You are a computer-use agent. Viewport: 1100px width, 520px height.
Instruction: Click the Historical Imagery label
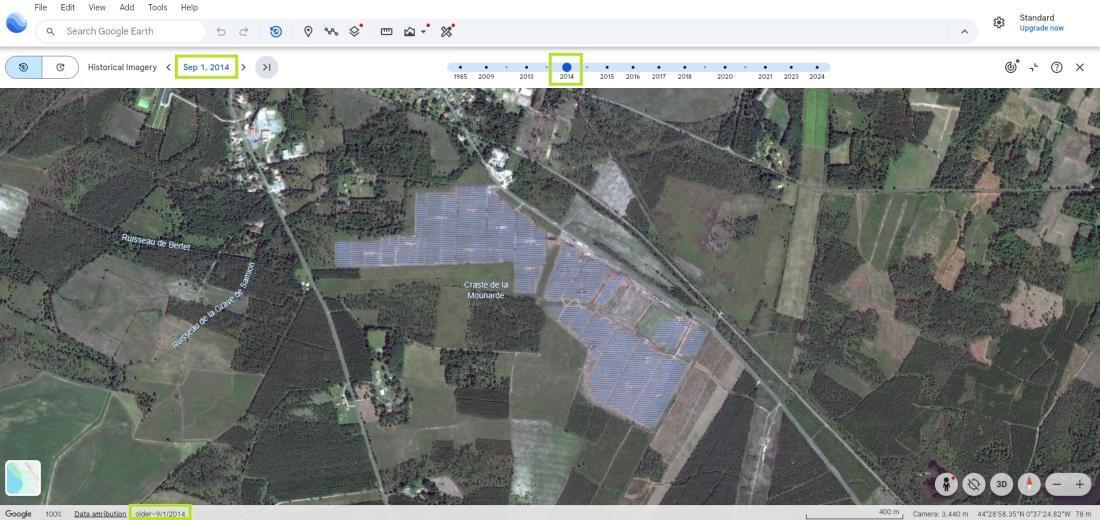pyautogui.click(x=122, y=67)
